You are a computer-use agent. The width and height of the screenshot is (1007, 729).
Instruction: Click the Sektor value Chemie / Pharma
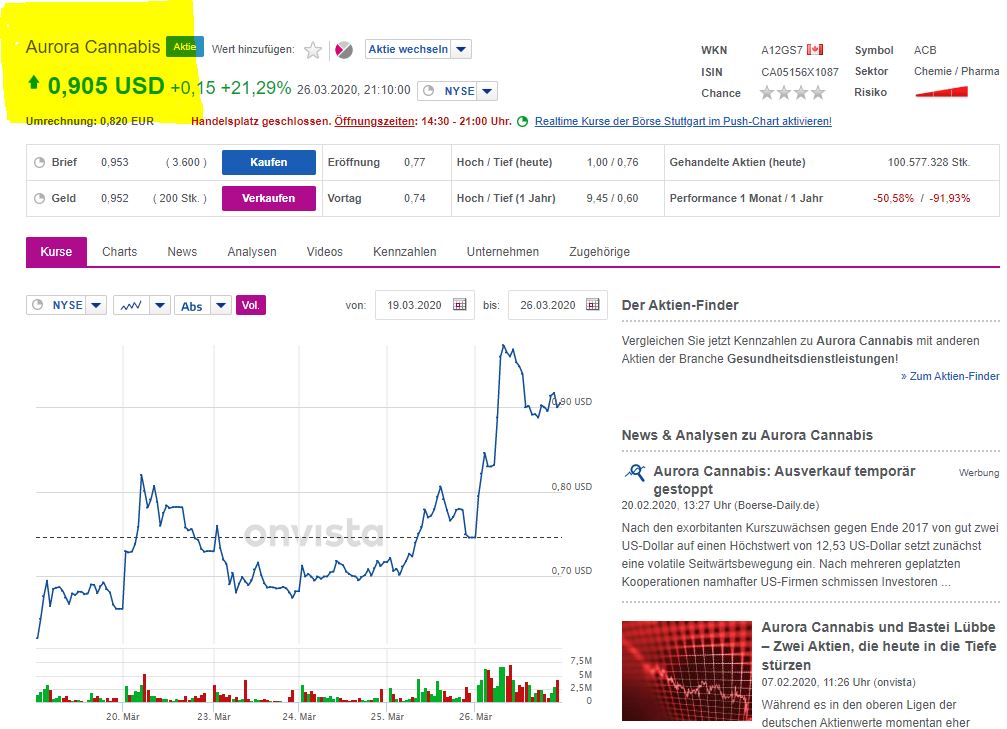[x=956, y=71]
